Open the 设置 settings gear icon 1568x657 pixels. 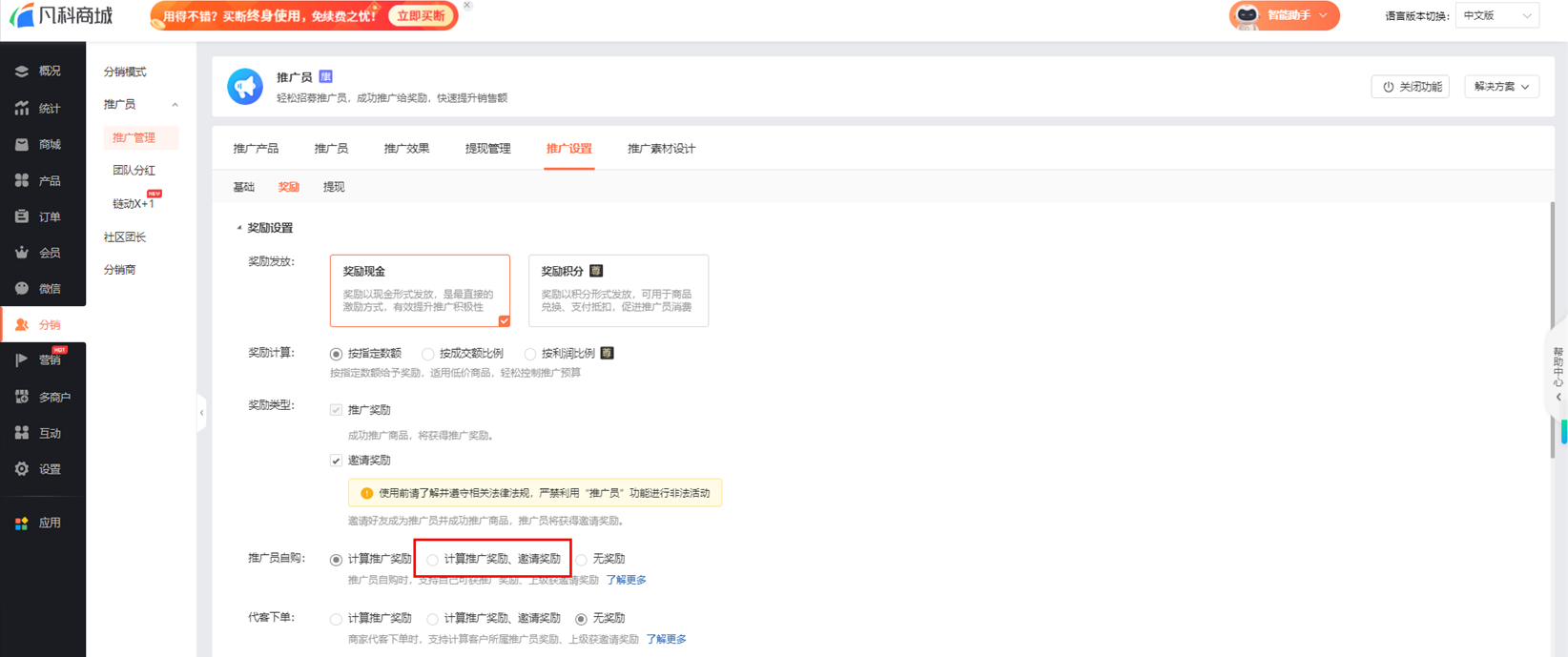click(21, 469)
